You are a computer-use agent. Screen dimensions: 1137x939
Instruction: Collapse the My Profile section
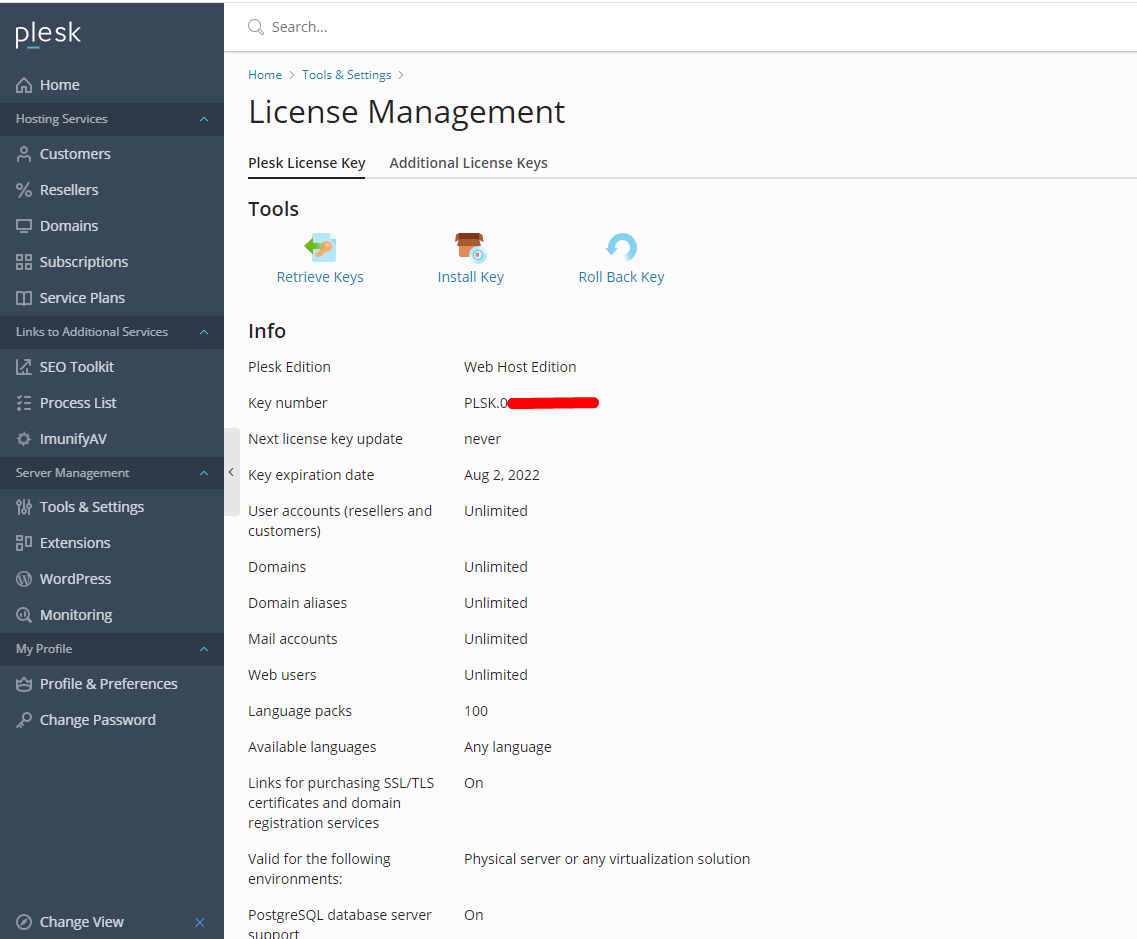pyautogui.click(x=204, y=649)
